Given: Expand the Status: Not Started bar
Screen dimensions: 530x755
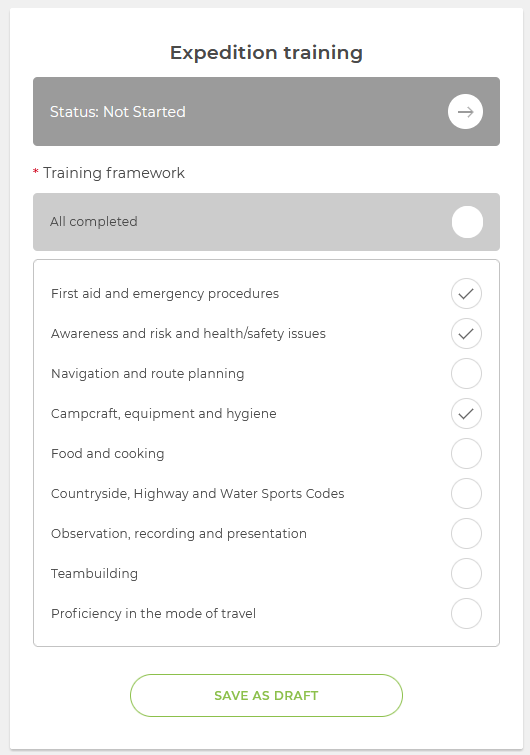Looking at the screenshot, I should 266,112.
